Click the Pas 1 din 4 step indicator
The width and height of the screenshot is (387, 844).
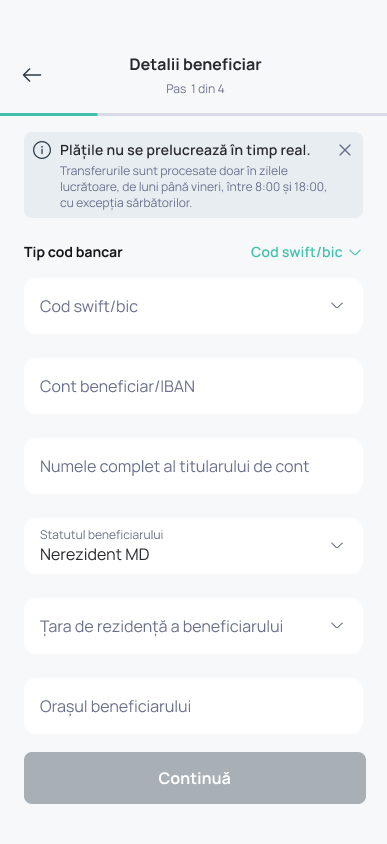195,89
